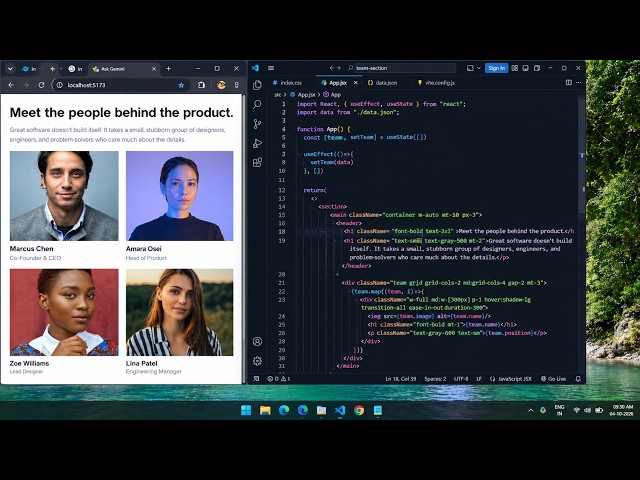Click the chat/copilot icon beside Sign In

click(470, 68)
